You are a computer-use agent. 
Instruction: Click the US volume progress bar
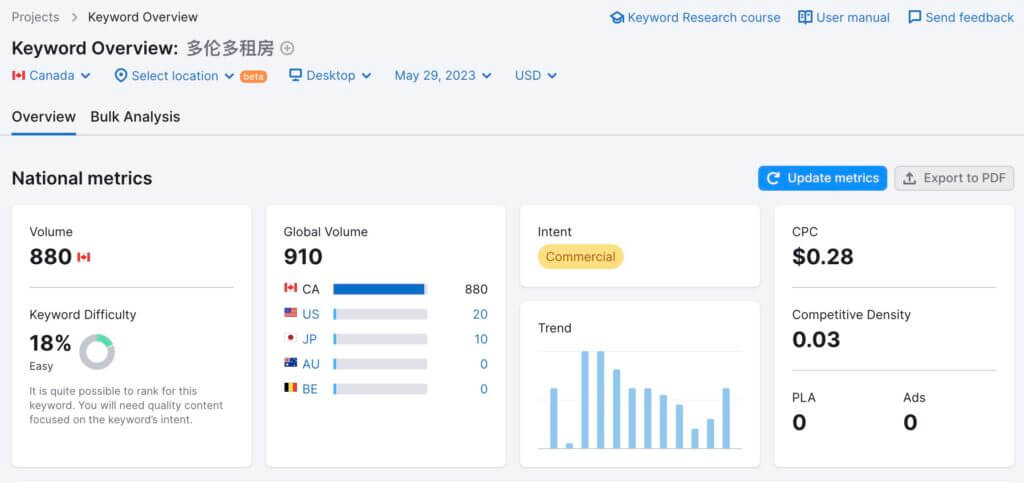pos(380,314)
